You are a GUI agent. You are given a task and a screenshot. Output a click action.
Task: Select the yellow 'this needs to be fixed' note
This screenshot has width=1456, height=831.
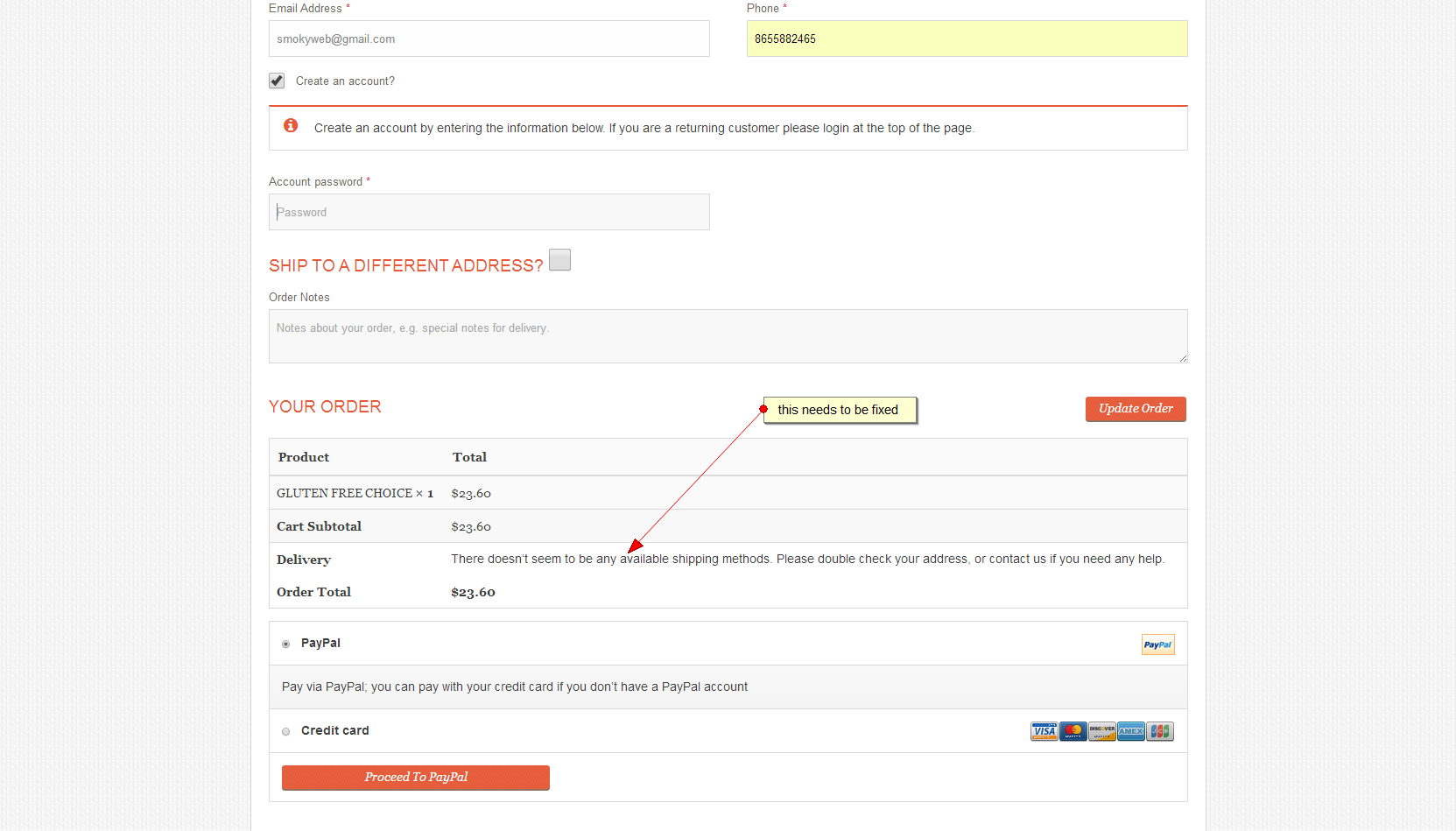pos(839,410)
